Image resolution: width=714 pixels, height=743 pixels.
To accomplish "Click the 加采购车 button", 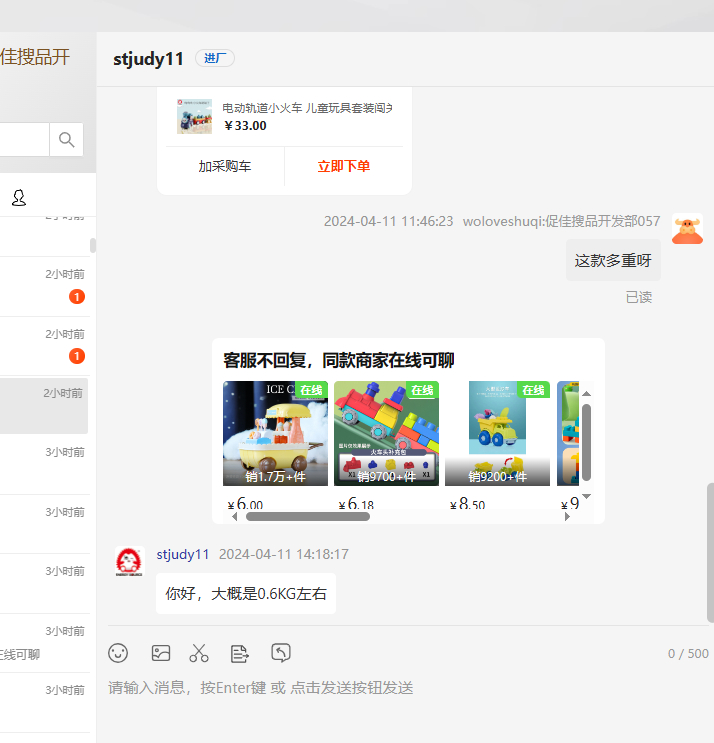I will point(225,166).
